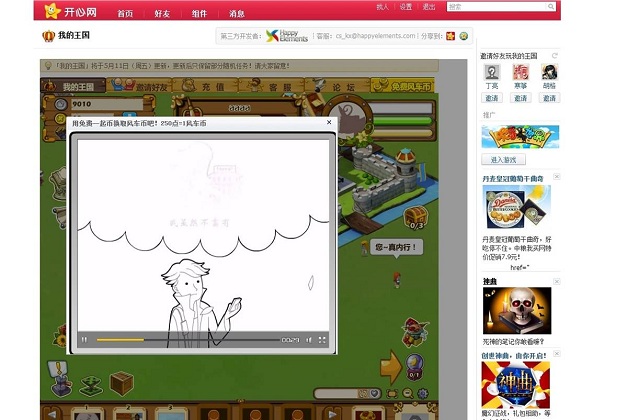Image resolution: width=639 pixels, height=420 pixels.
Task: Click the crystal ball 0/1 icon
Action: pos(414,367)
